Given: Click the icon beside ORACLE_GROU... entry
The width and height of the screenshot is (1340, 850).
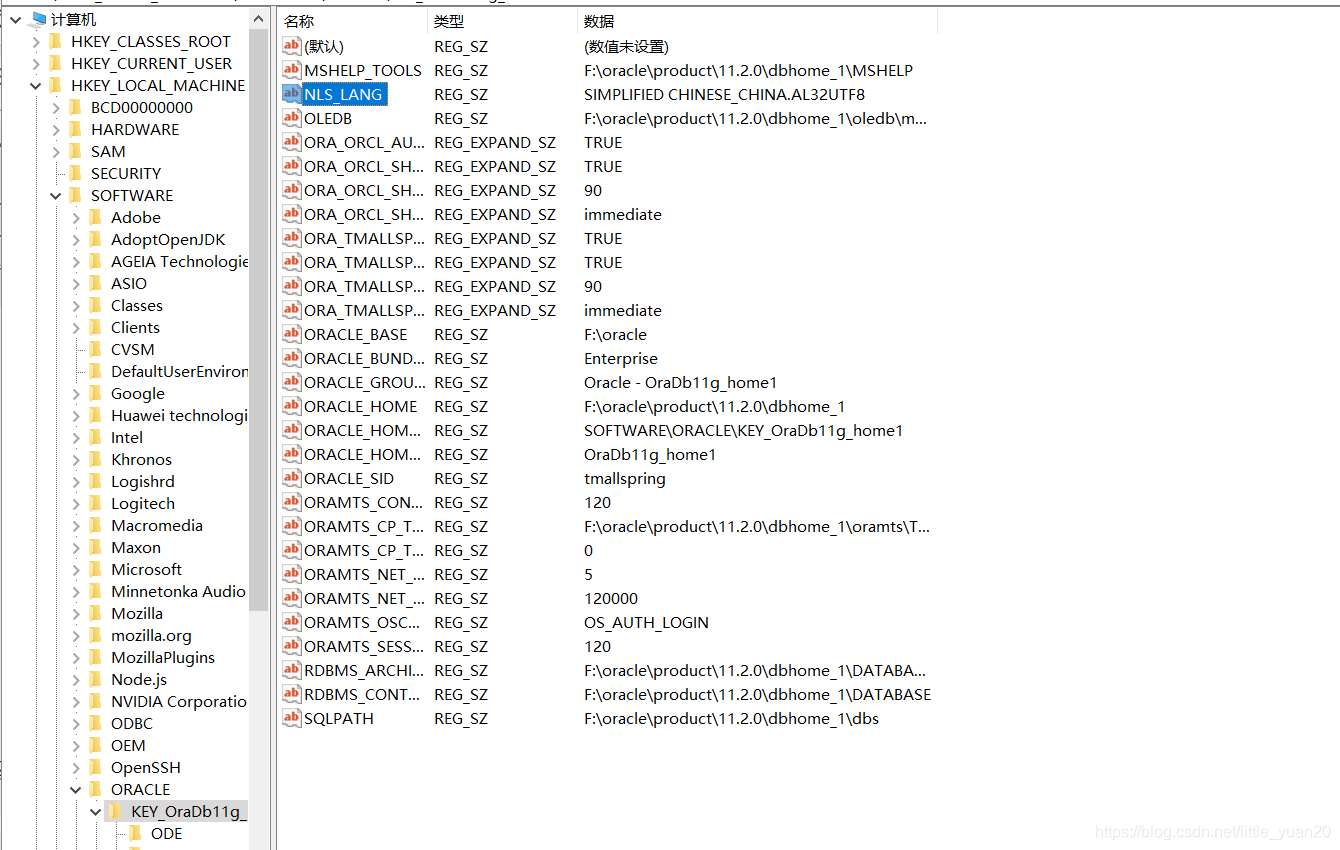Looking at the screenshot, I should [x=292, y=382].
